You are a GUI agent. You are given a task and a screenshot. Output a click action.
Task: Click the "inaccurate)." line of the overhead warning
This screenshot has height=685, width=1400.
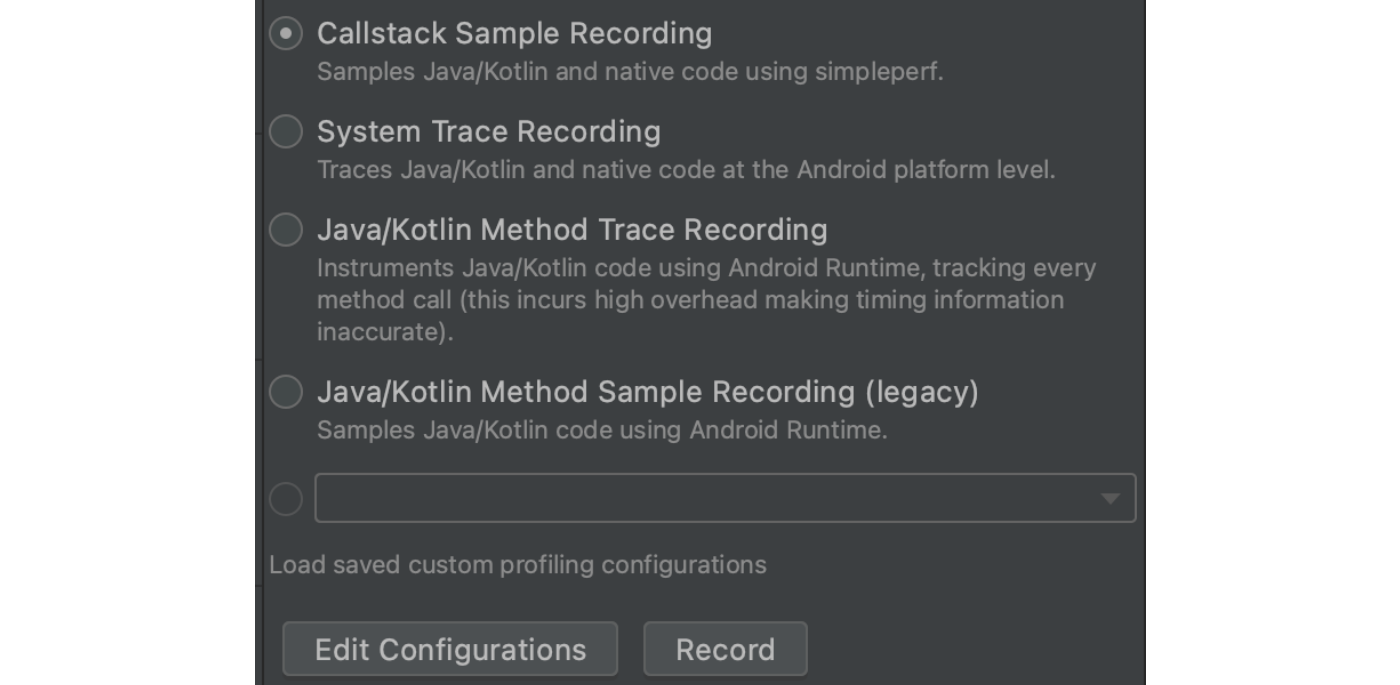pos(385,332)
